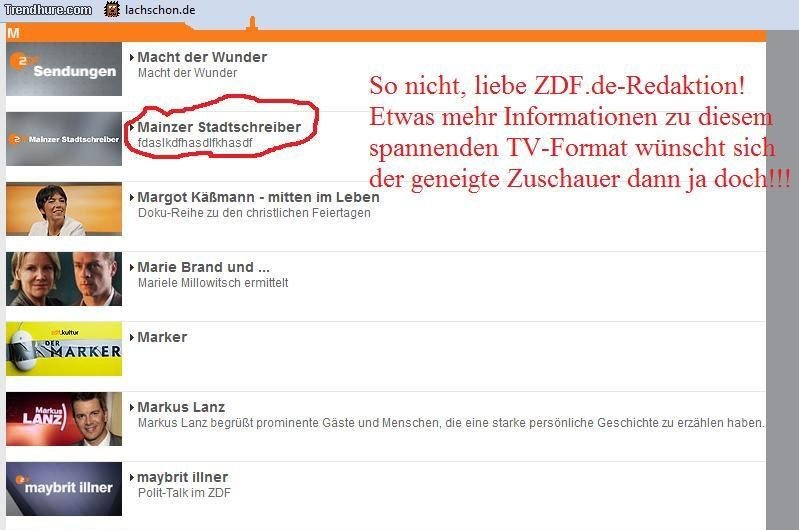
Task: Open Mainzer Stadtschreiber show link
Action: 219,127
